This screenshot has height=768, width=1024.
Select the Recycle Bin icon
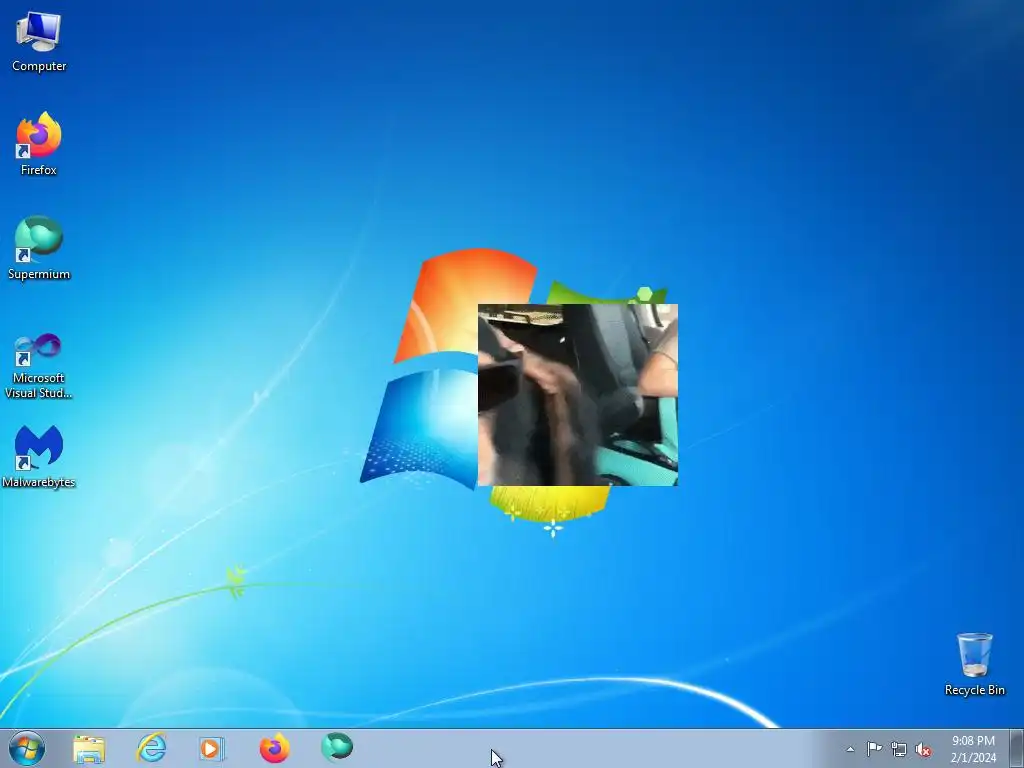pos(974,664)
